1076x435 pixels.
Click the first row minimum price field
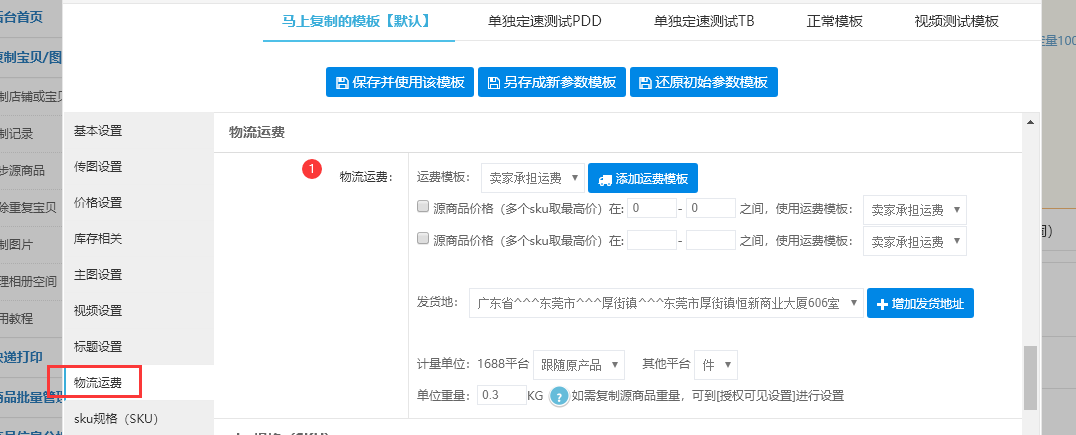[x=652, y=208]
